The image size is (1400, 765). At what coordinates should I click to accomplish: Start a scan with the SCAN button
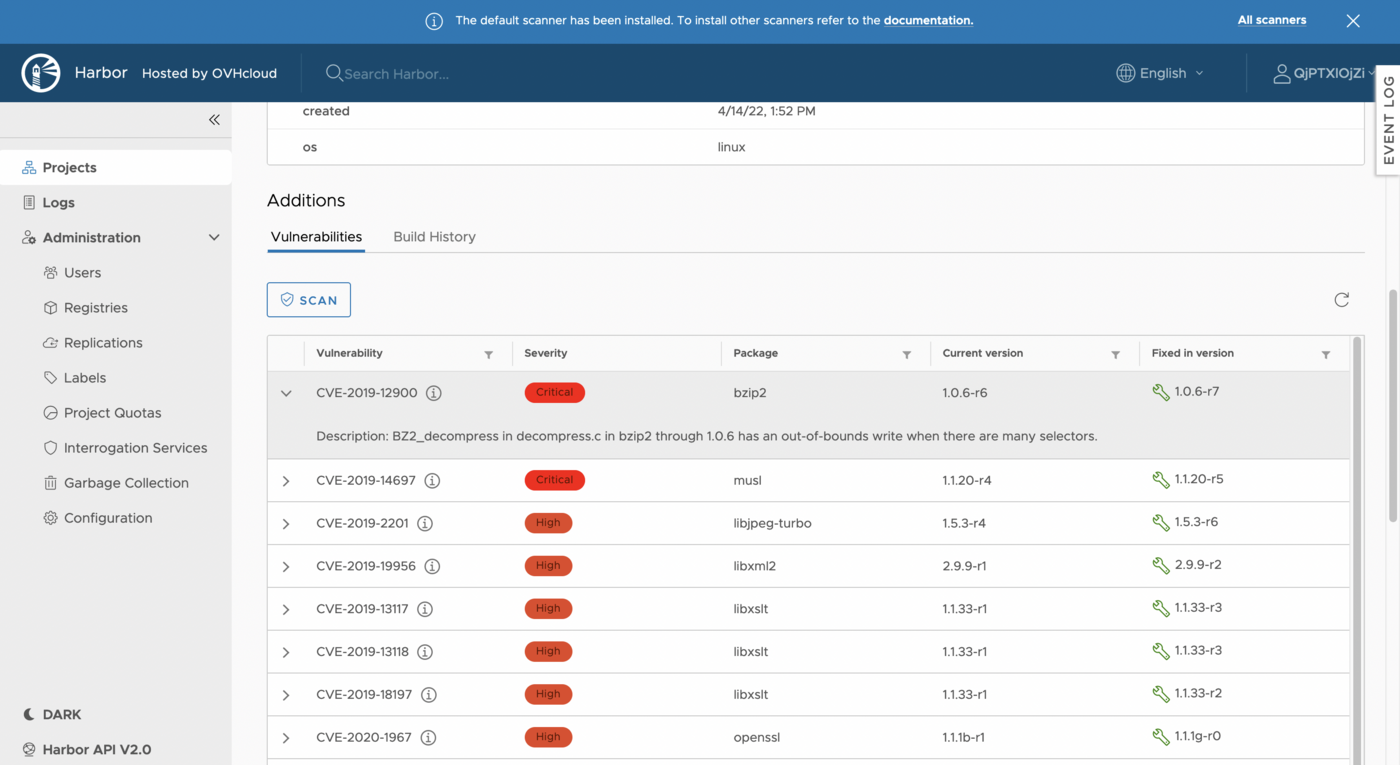coord(308,299)
